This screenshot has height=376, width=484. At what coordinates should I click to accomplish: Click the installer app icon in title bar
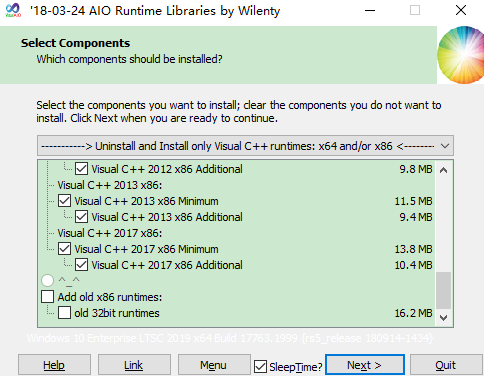pos(14,11)
